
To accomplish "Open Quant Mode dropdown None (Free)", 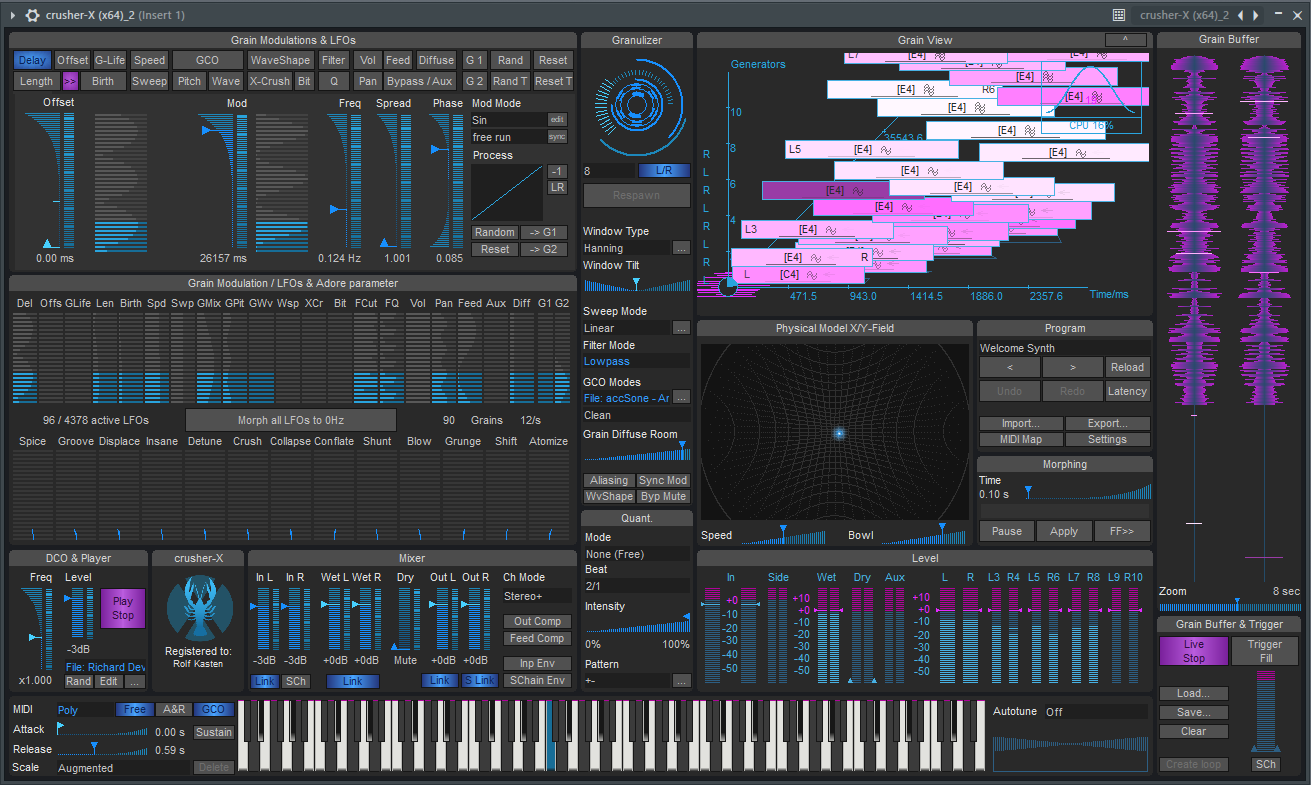I will (x=636, y=554).
